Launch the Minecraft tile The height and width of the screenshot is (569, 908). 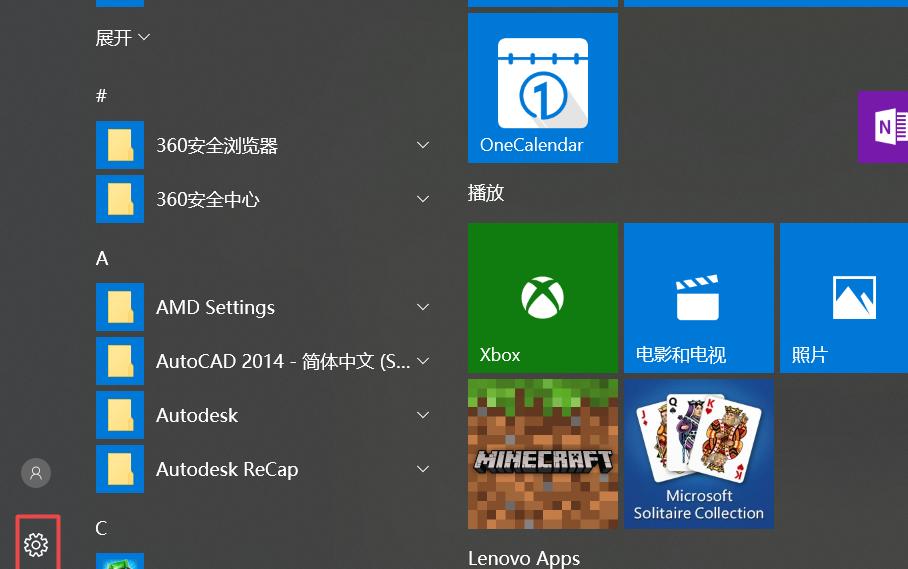pyautogui.click(x=543, y=454)
